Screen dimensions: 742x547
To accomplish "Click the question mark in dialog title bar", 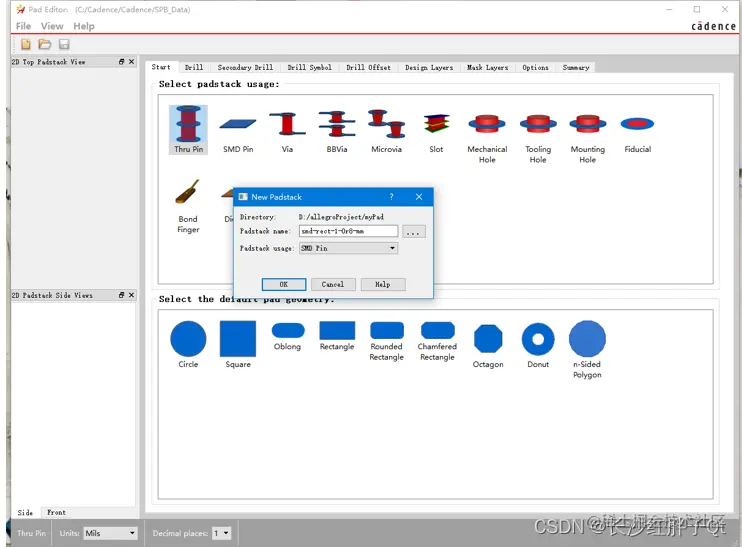I will [391, 197].
